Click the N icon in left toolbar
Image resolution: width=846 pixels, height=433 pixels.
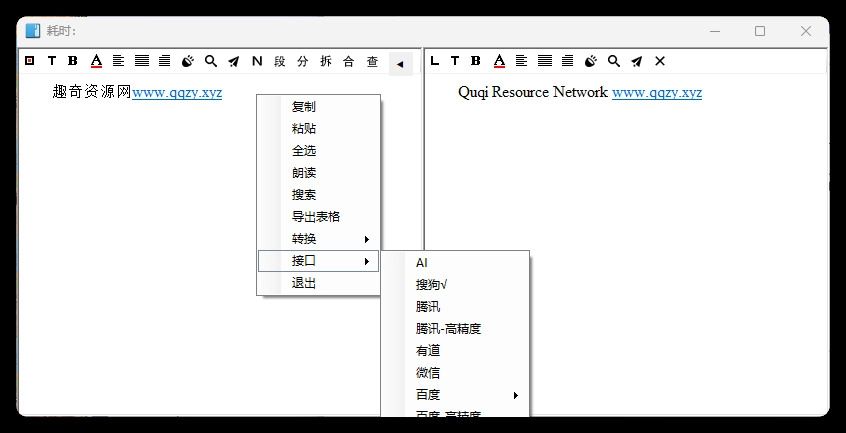point(257,61)
